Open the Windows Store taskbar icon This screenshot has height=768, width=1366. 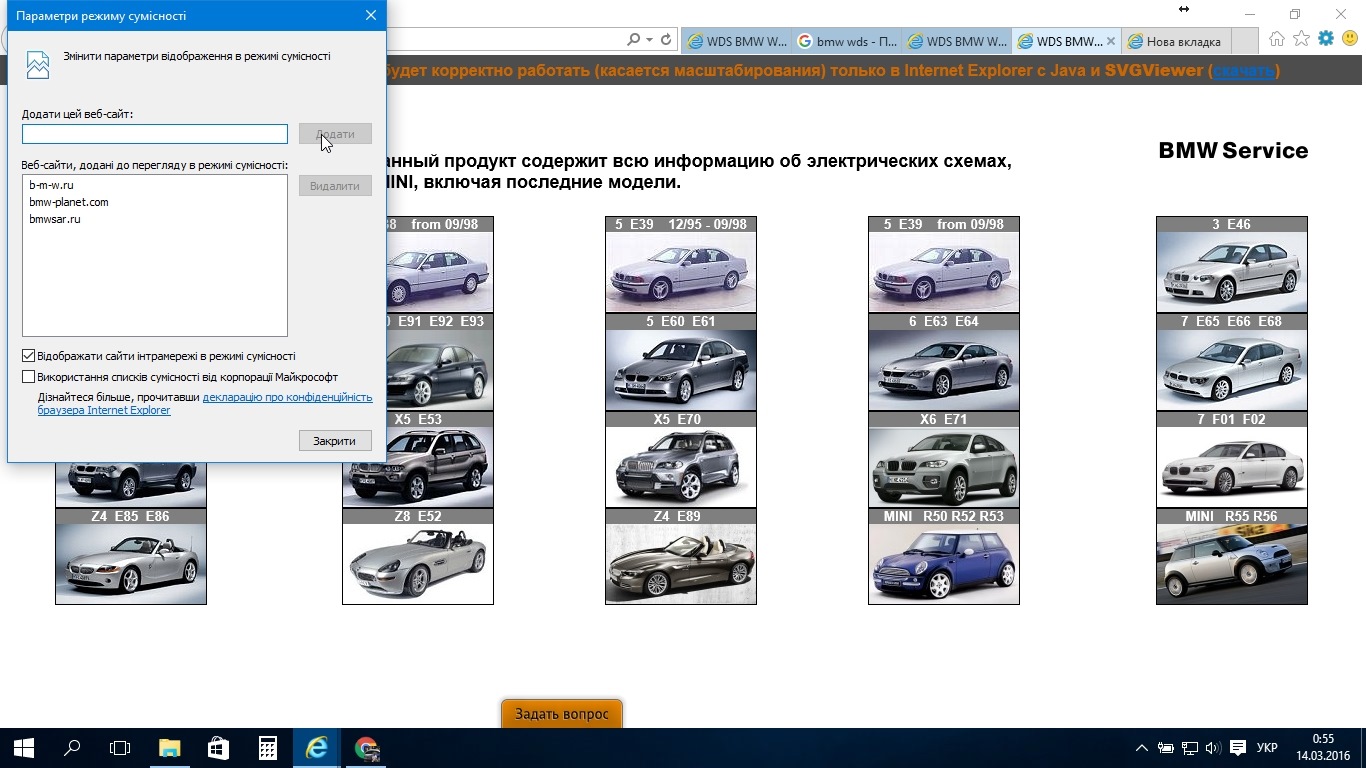pyautogui.click(x=218, y=748)
